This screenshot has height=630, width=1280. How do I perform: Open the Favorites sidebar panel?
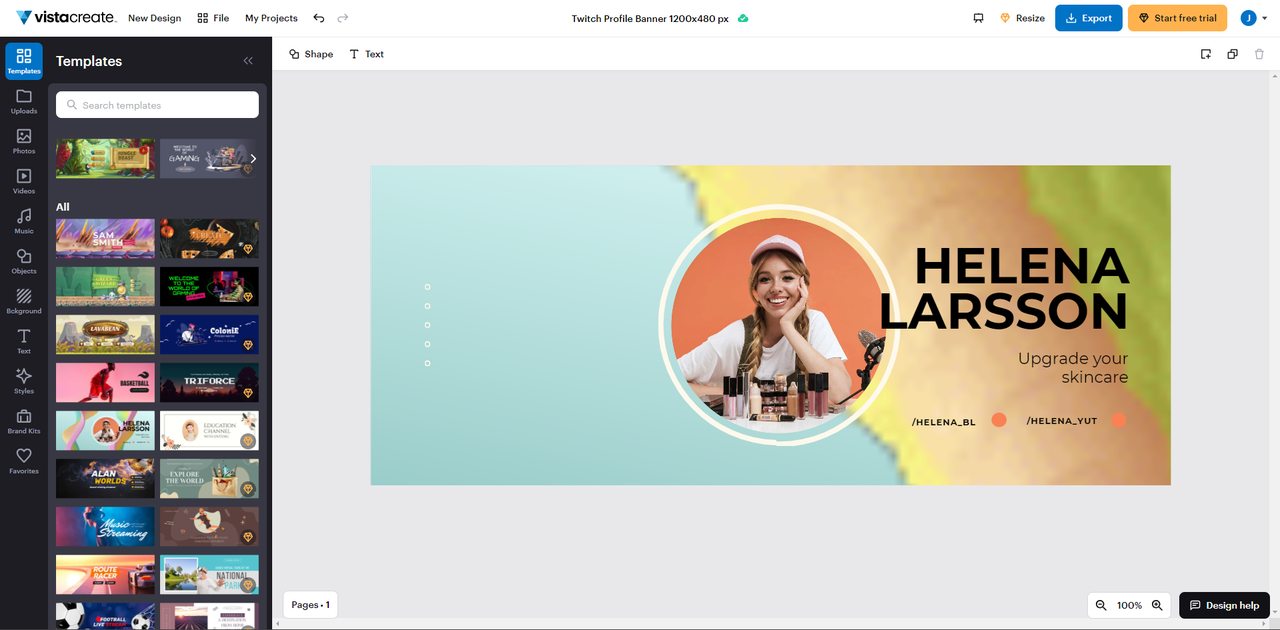click(x=24, y=461)
